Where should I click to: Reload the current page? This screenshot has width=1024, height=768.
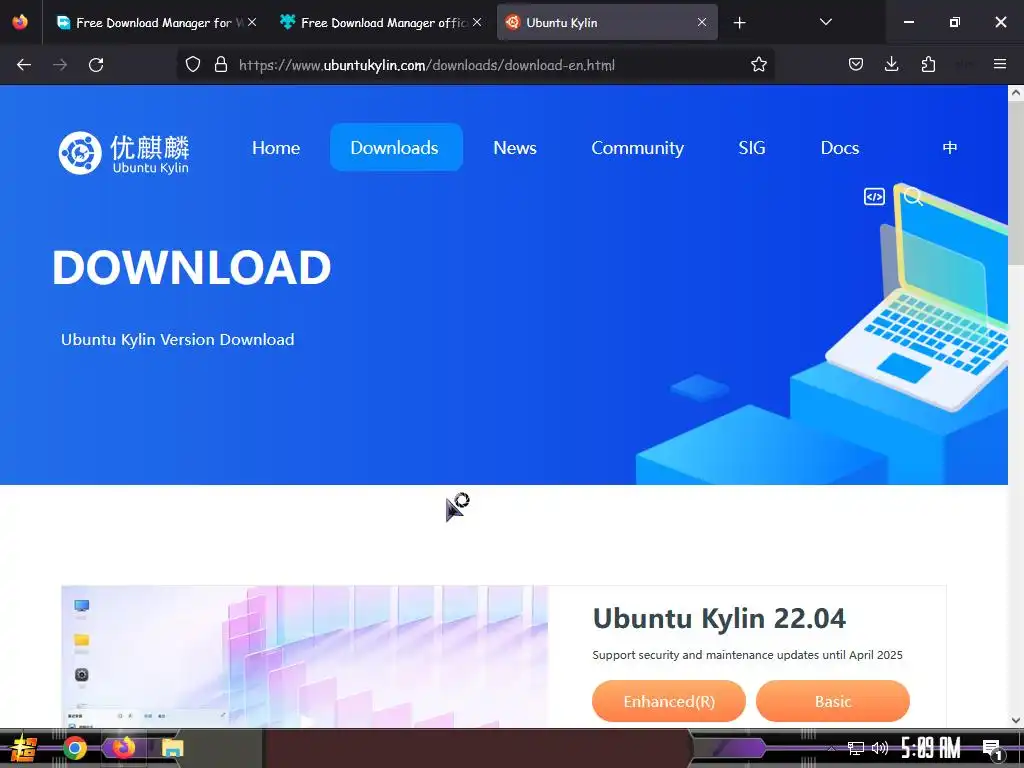click(96, 65)
